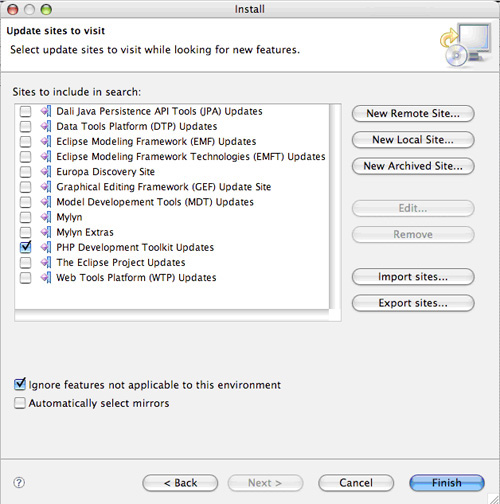Click the sites list vertical scrollbar

(335, 207)
